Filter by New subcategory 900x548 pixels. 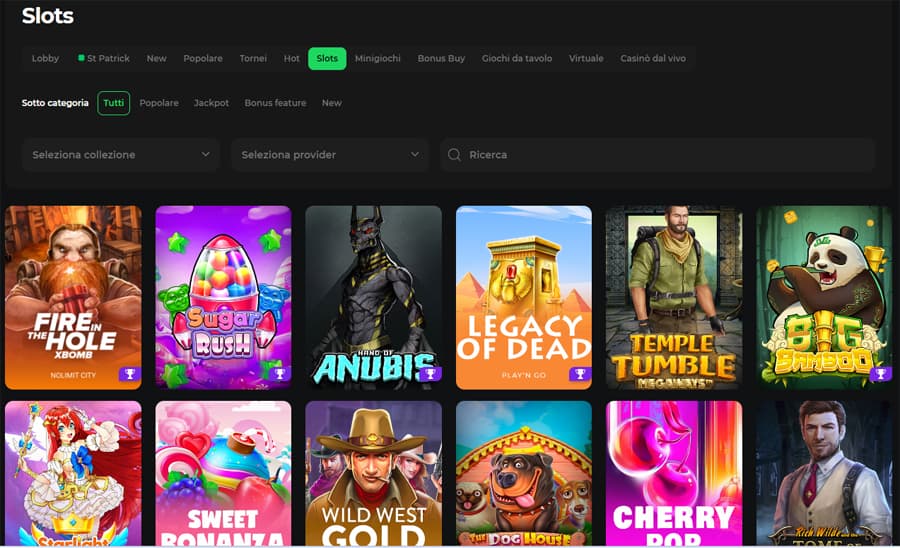332,103
